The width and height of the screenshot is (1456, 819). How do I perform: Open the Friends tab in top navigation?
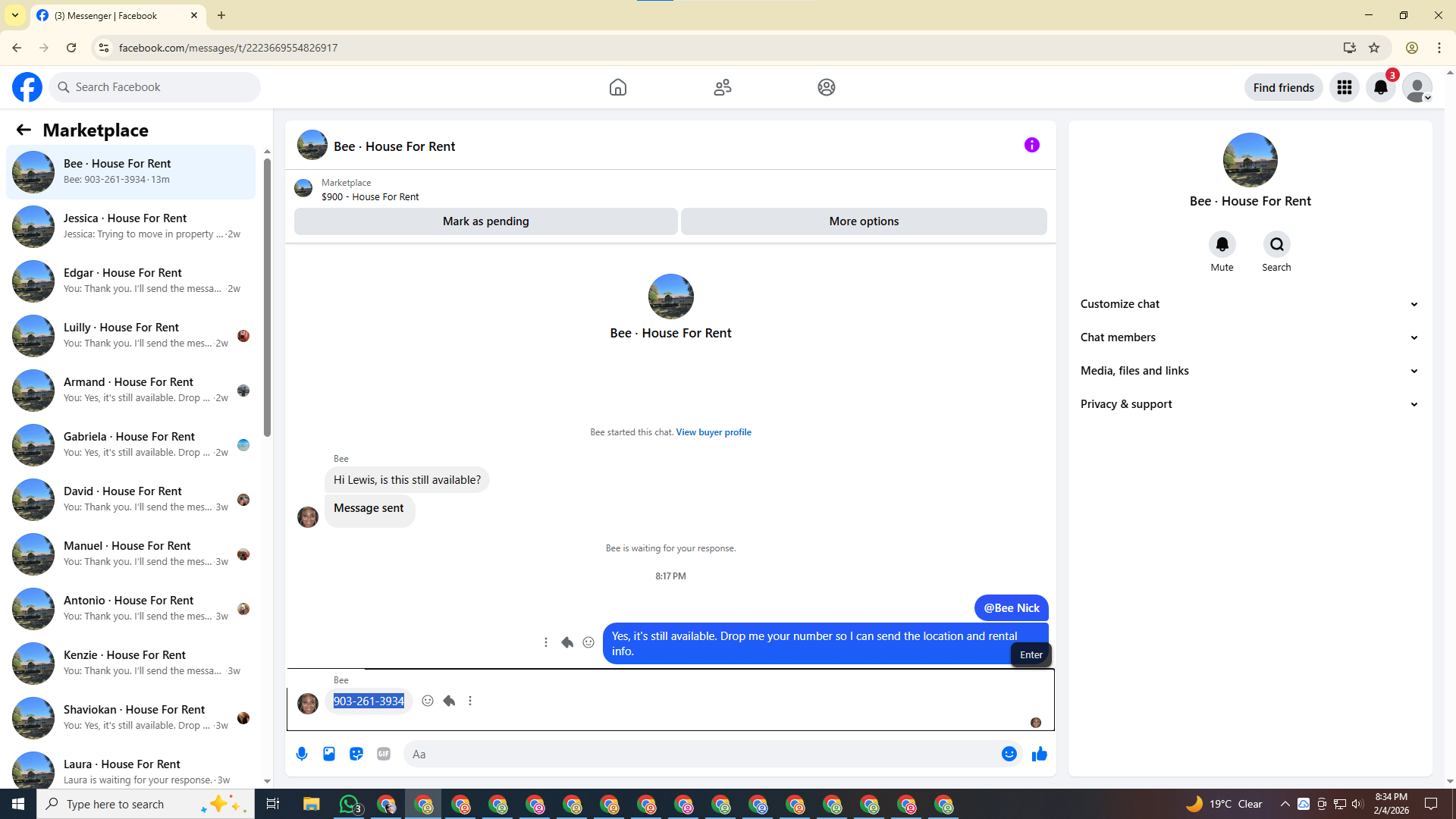722,87
